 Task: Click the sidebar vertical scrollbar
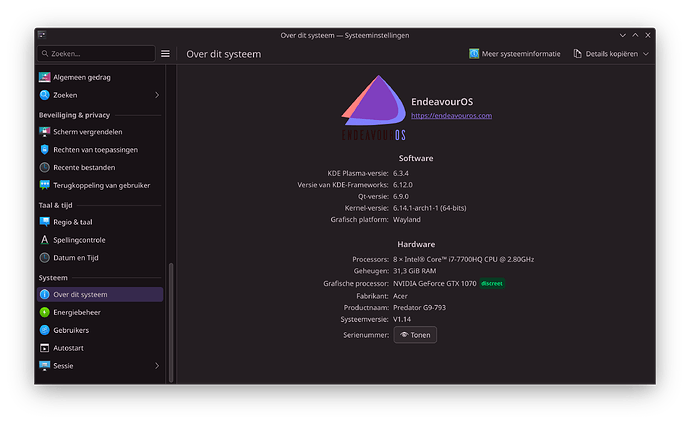171,322
